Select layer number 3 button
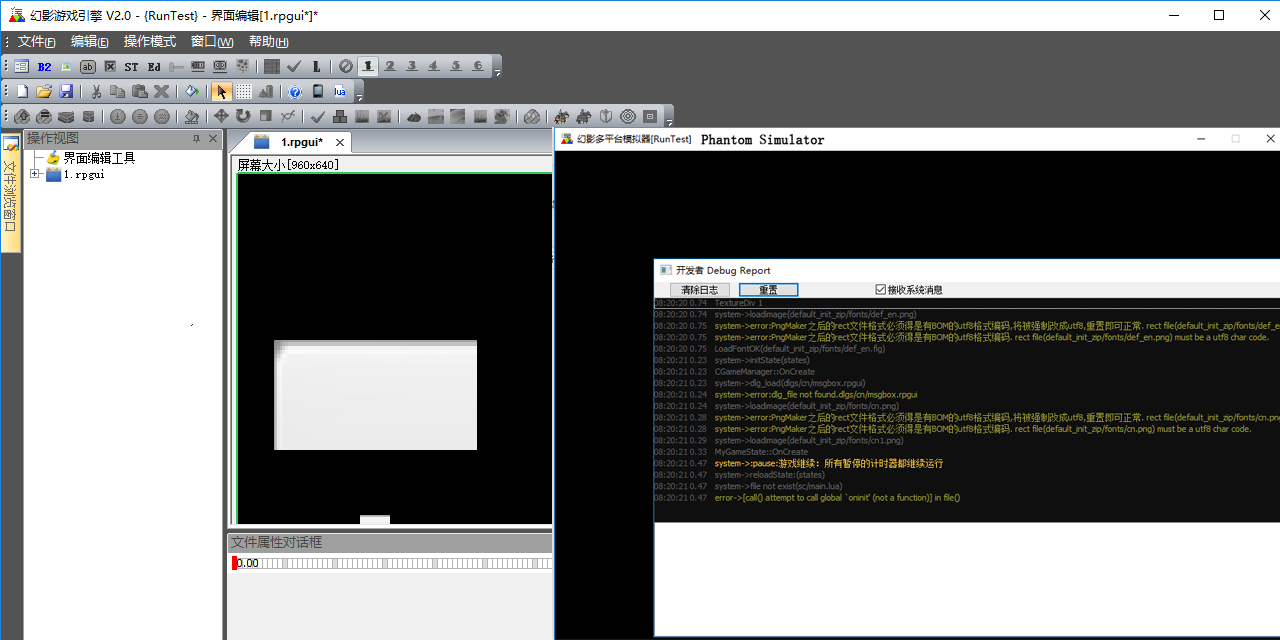Viewport: 1280px width, 640px height. click(x=412, y=67)
